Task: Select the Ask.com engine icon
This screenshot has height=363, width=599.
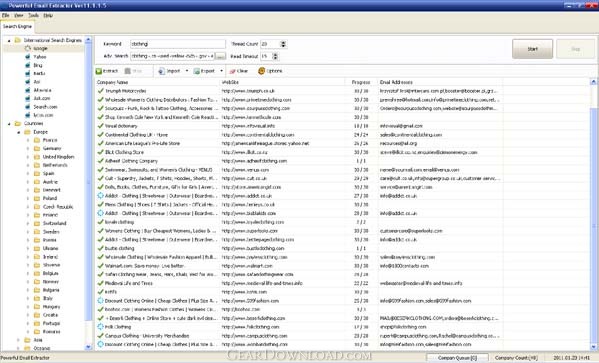Action: pyautogui.click(x=28, y=99)
